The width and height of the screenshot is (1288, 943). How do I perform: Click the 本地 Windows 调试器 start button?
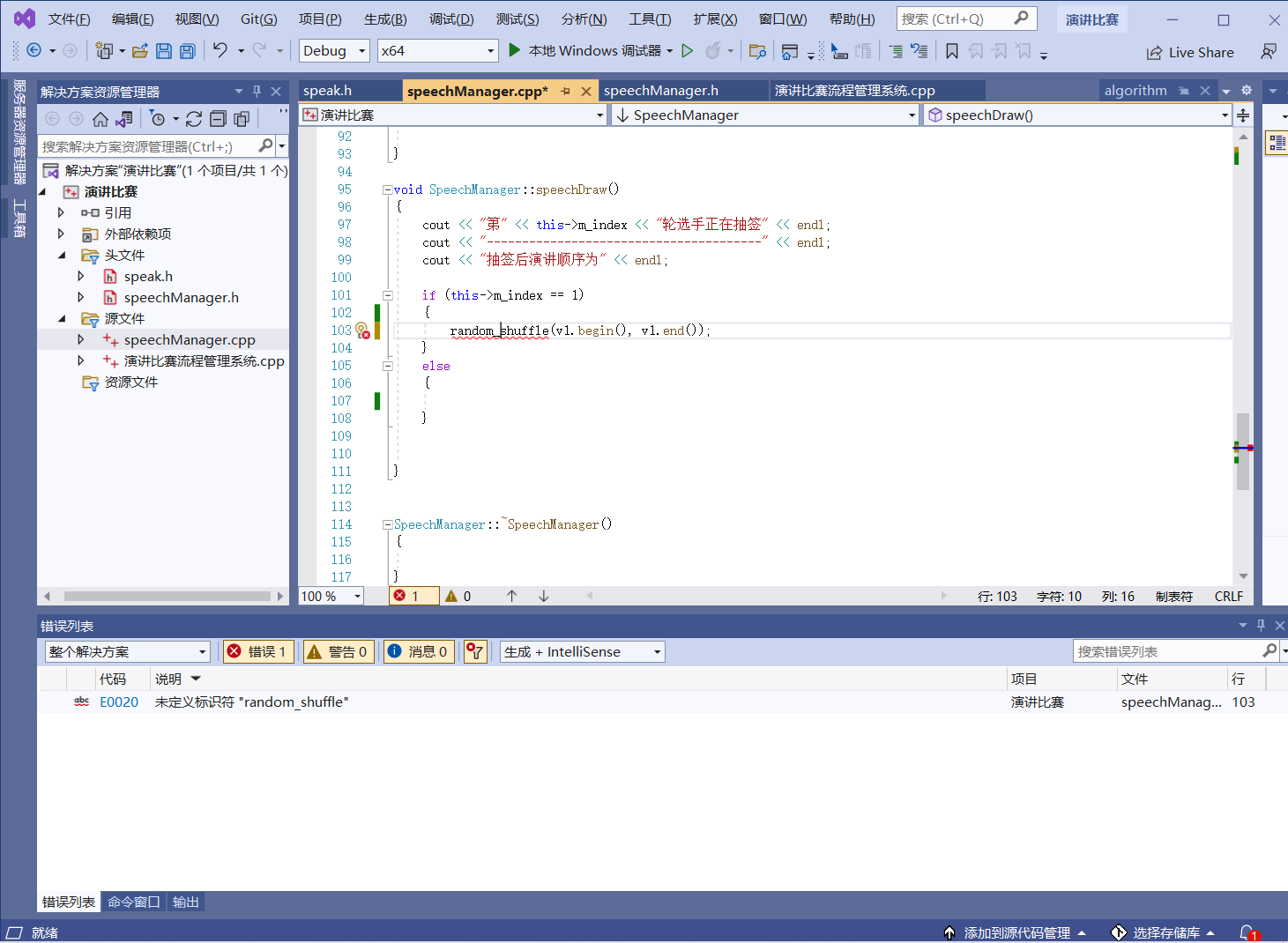tap(585, 51)
